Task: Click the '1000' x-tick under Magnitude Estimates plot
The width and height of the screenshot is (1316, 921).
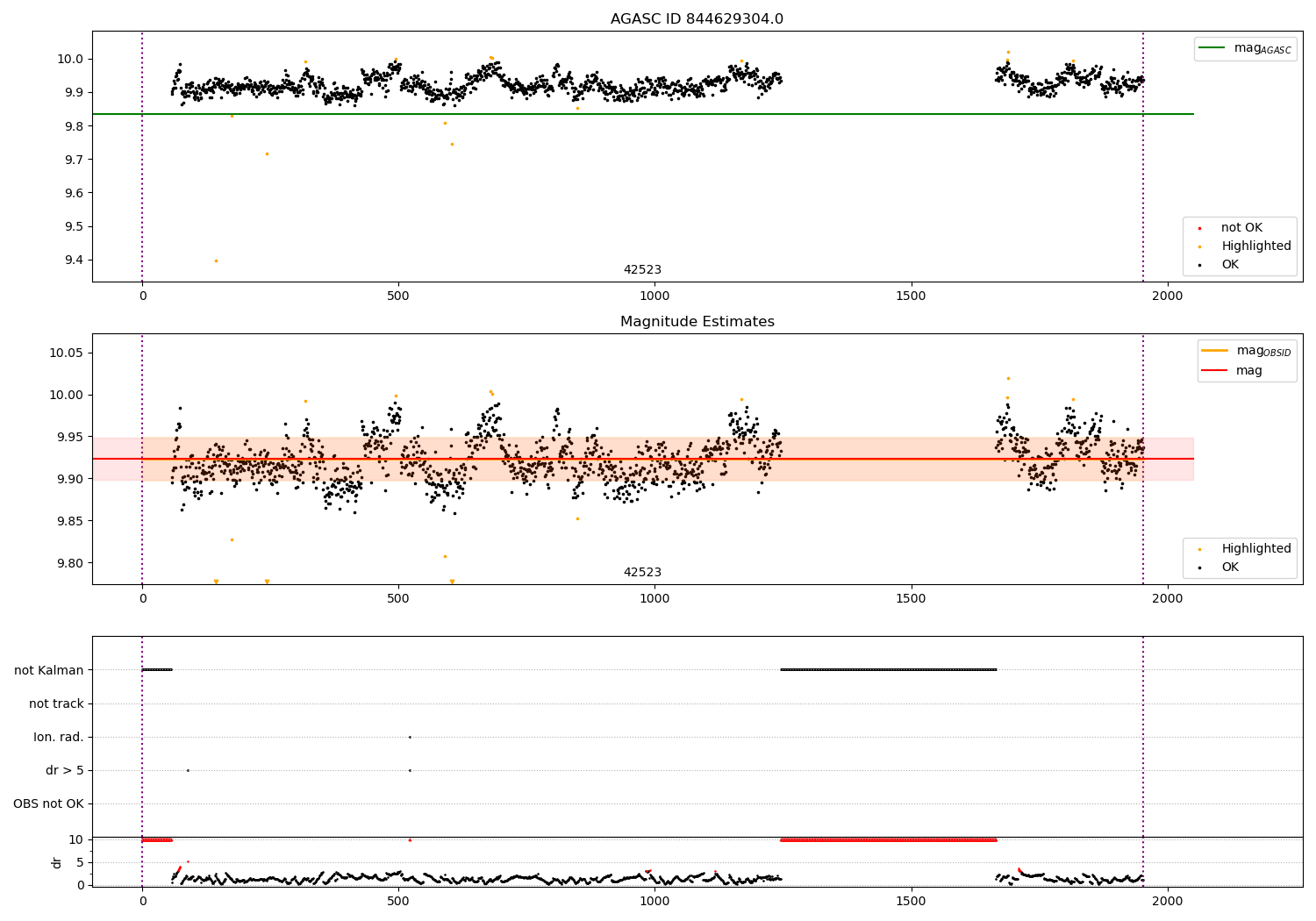Action: click(654, 599)
